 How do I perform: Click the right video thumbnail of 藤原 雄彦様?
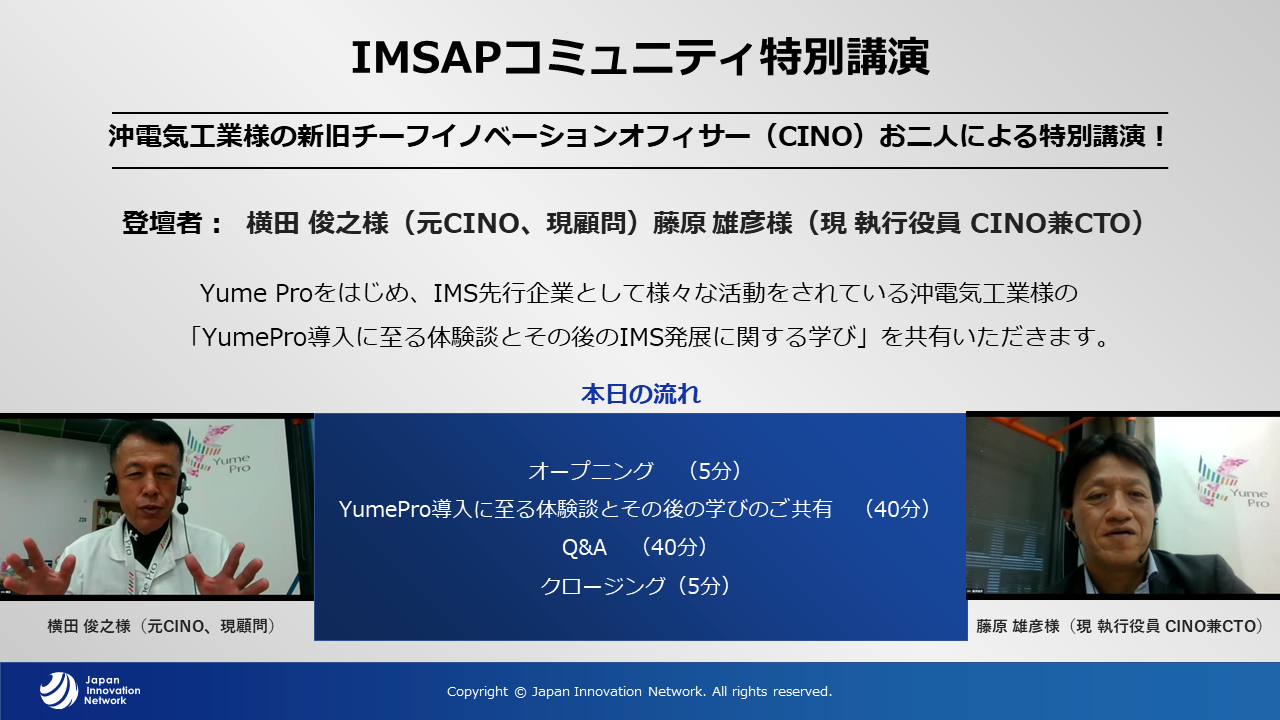[x=1123, y=505]
